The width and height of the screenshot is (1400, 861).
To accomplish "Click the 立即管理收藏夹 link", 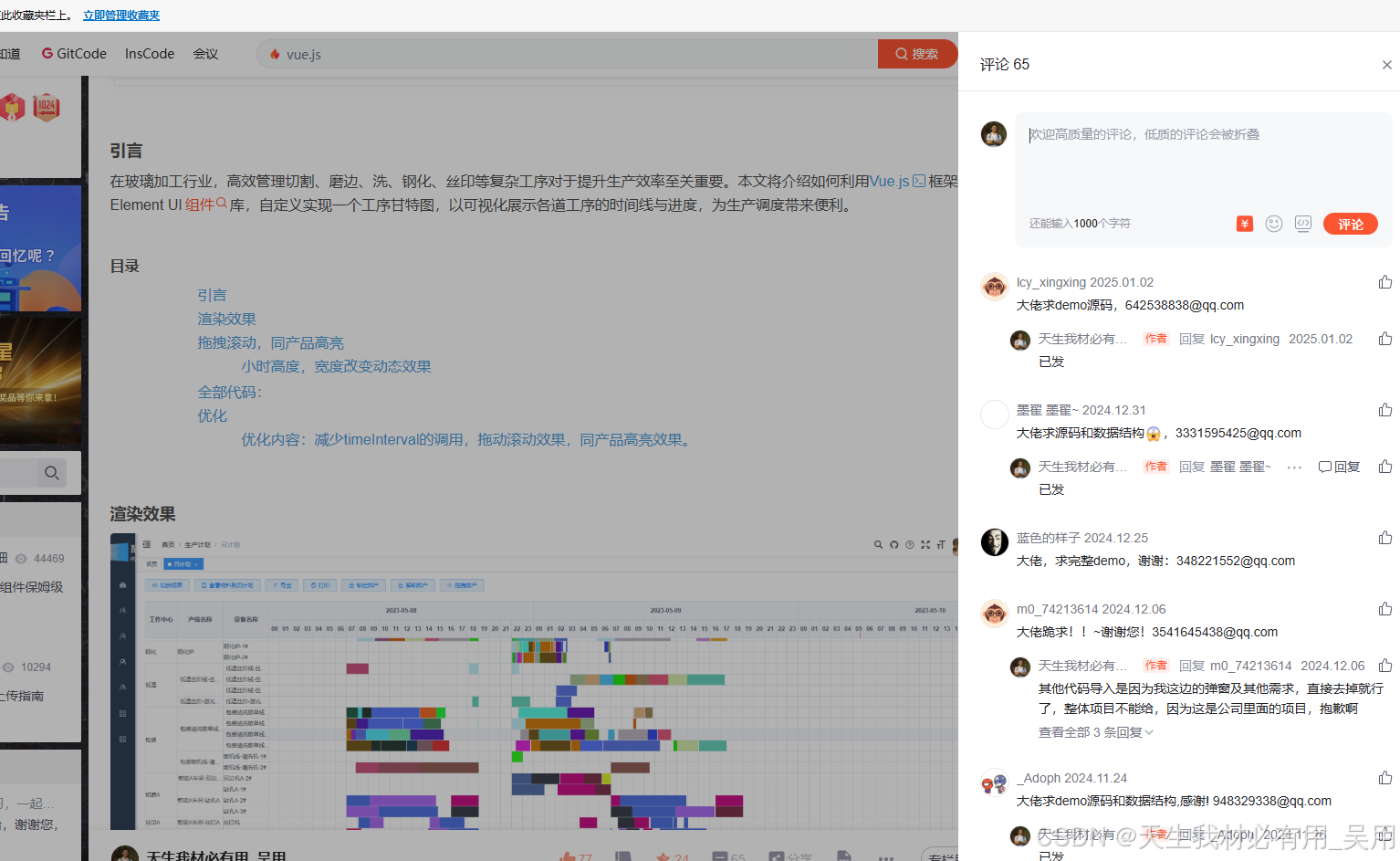I will click(121, 16).
